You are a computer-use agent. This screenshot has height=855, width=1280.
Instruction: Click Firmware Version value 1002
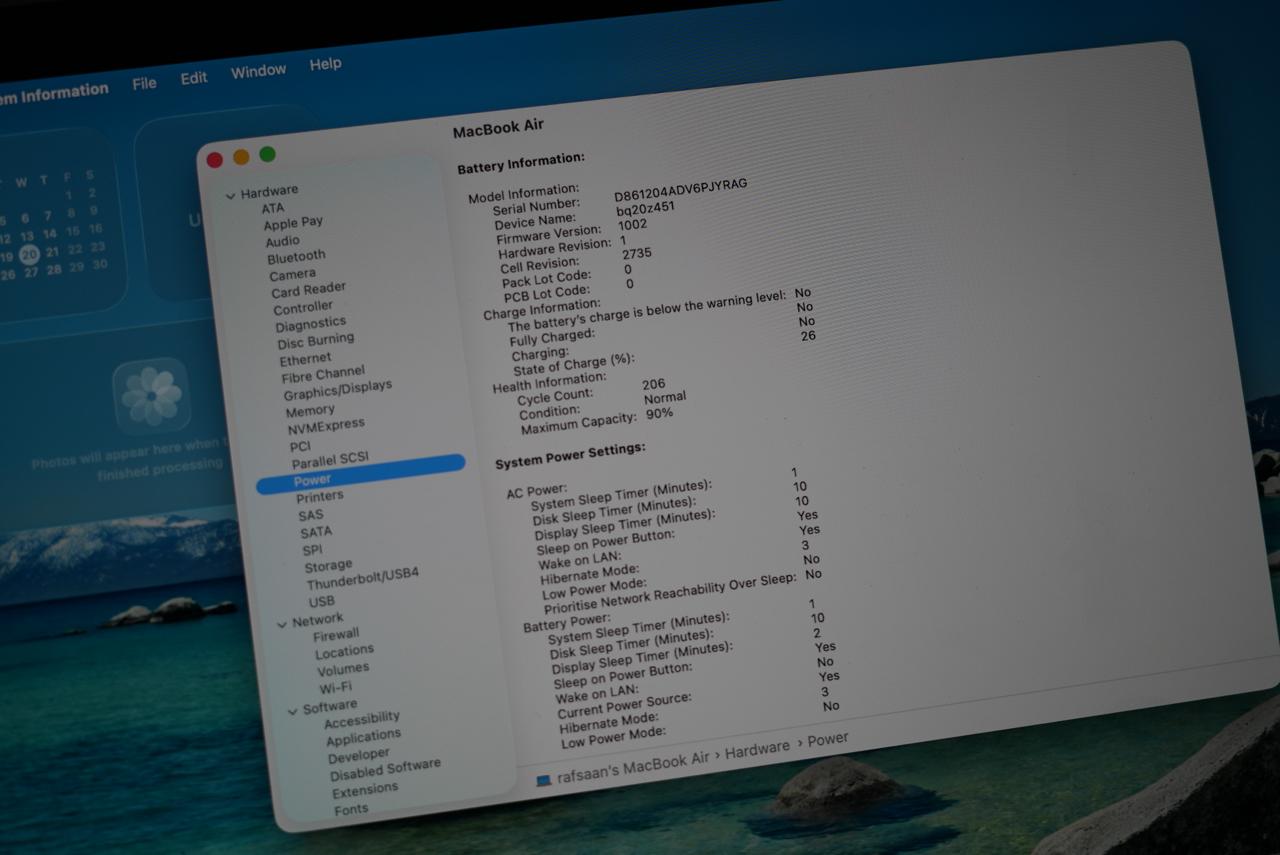632,225
